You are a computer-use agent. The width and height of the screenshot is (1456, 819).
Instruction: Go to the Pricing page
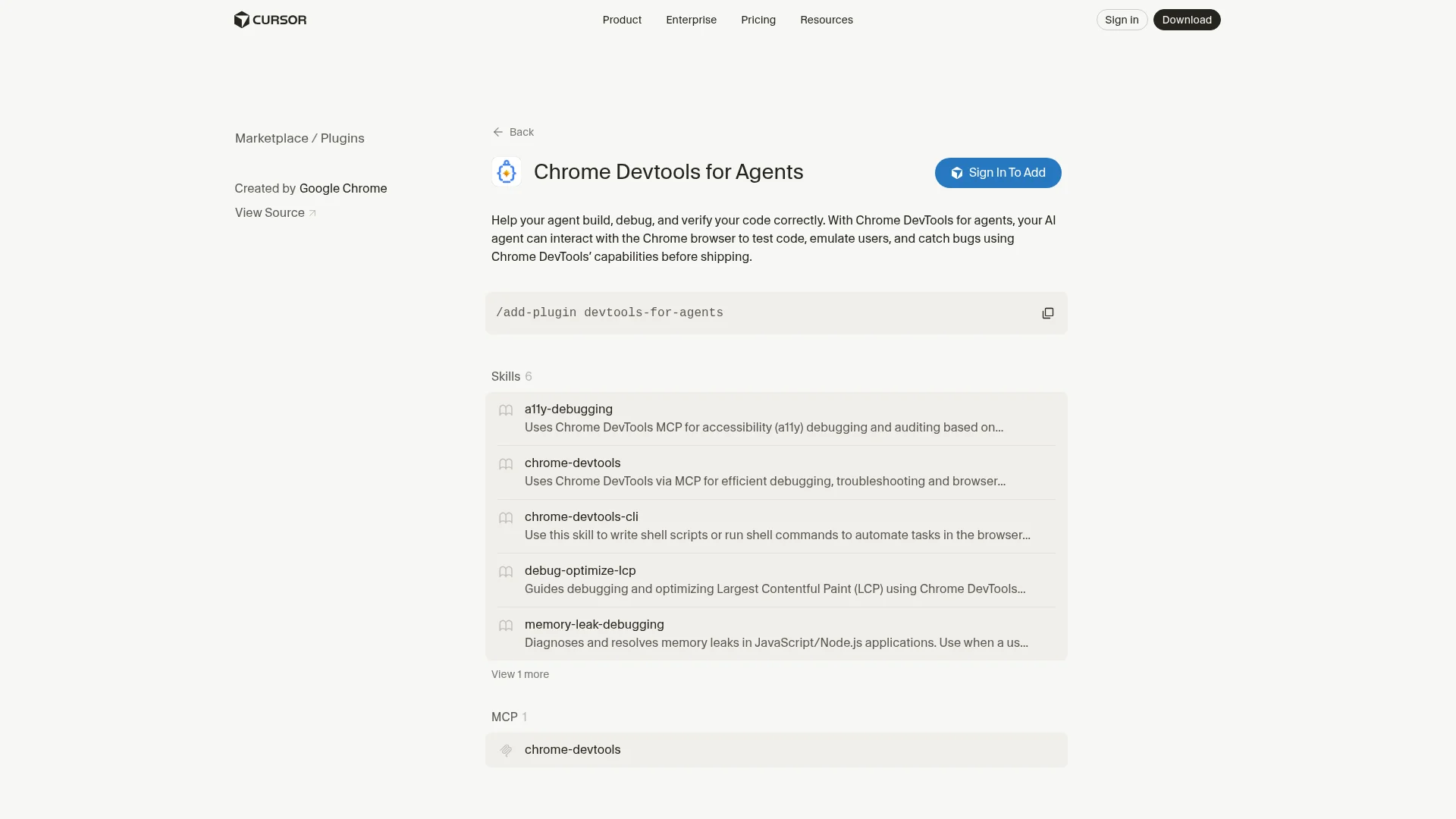(x=758, y=20)
